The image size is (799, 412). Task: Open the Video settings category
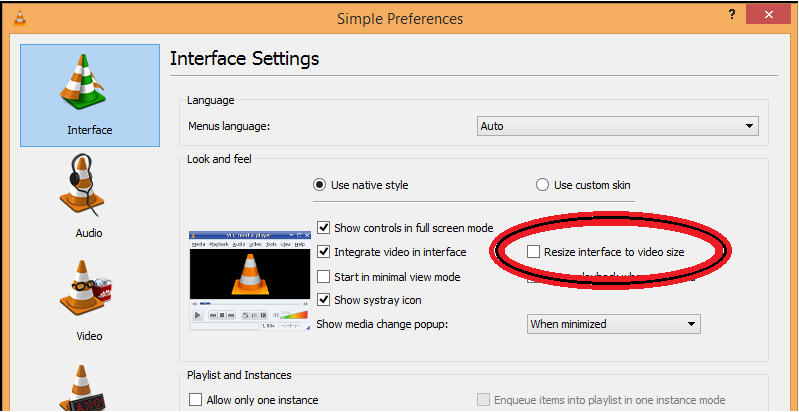coord(89,298)
